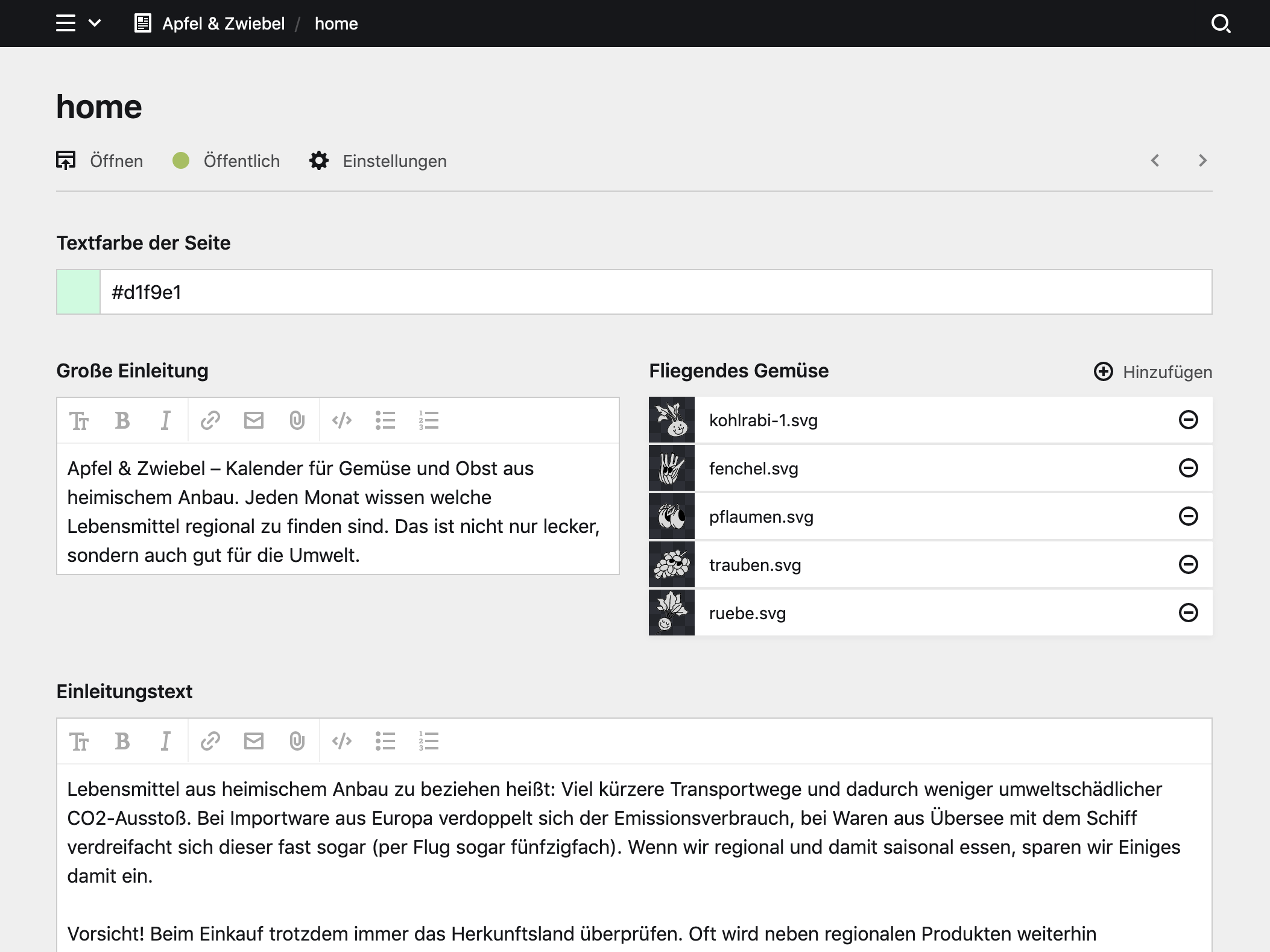Add a file with Hinzufügen
The image size is (1270, 952).
[1152, 372]
